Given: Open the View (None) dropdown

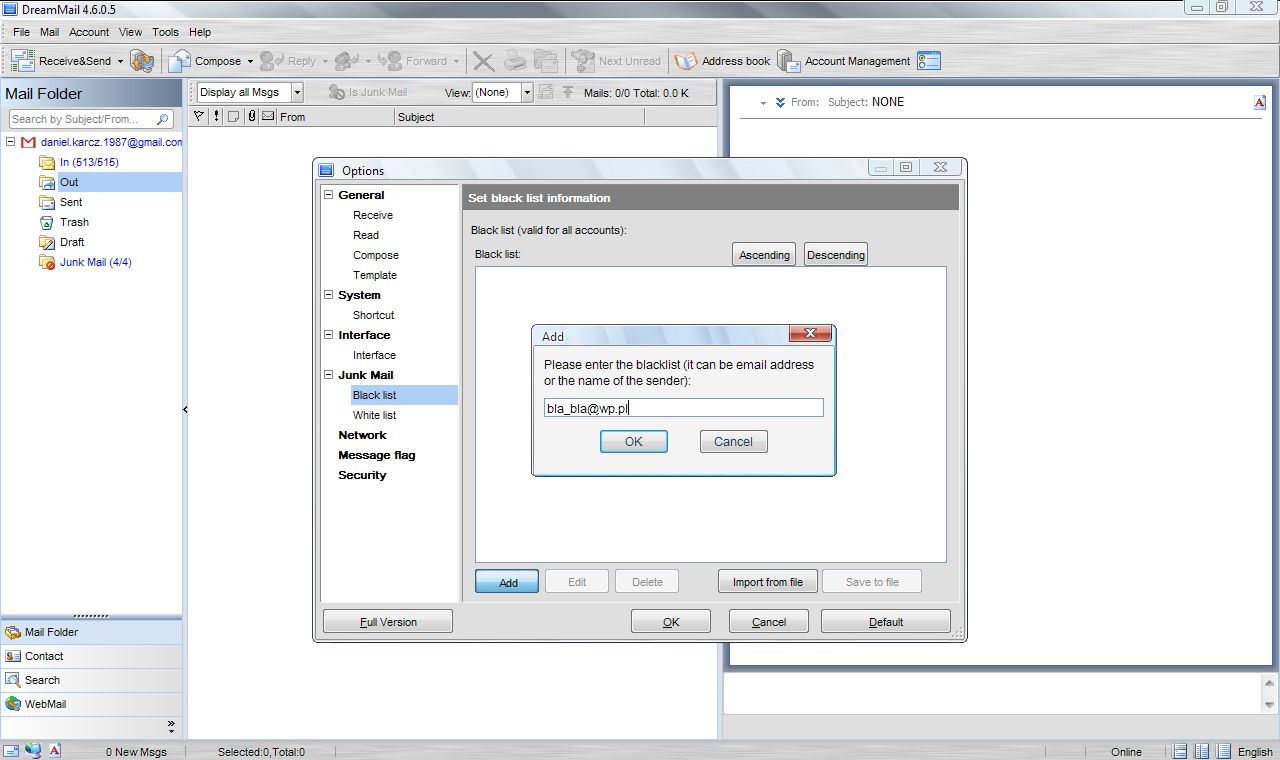Looking at the screenshot, I should coord(527,92).
